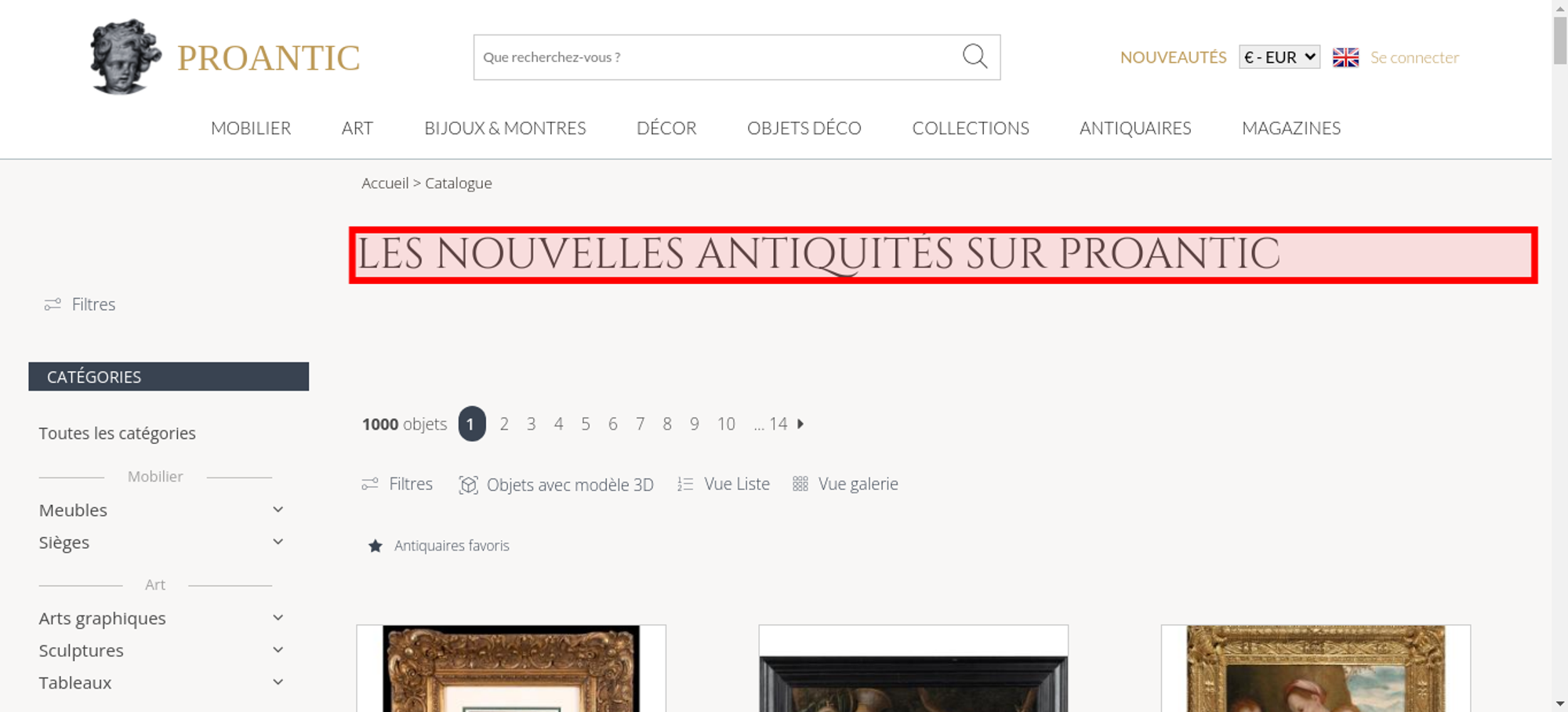Open the EUR currency dropdown

(1279, 57)
